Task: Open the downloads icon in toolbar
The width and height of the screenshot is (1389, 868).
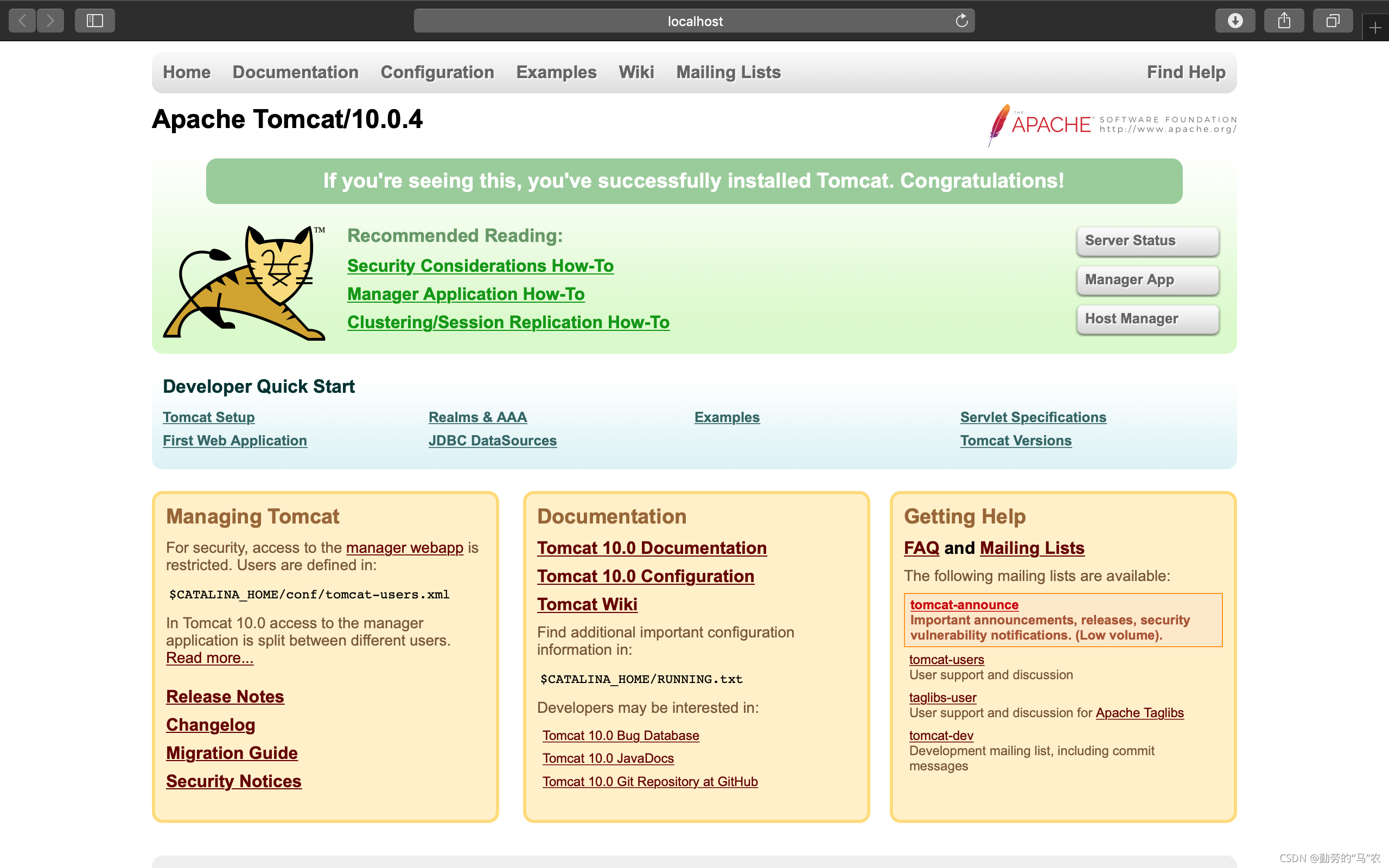Action: pyautogui.click(x=1235, y=21)
